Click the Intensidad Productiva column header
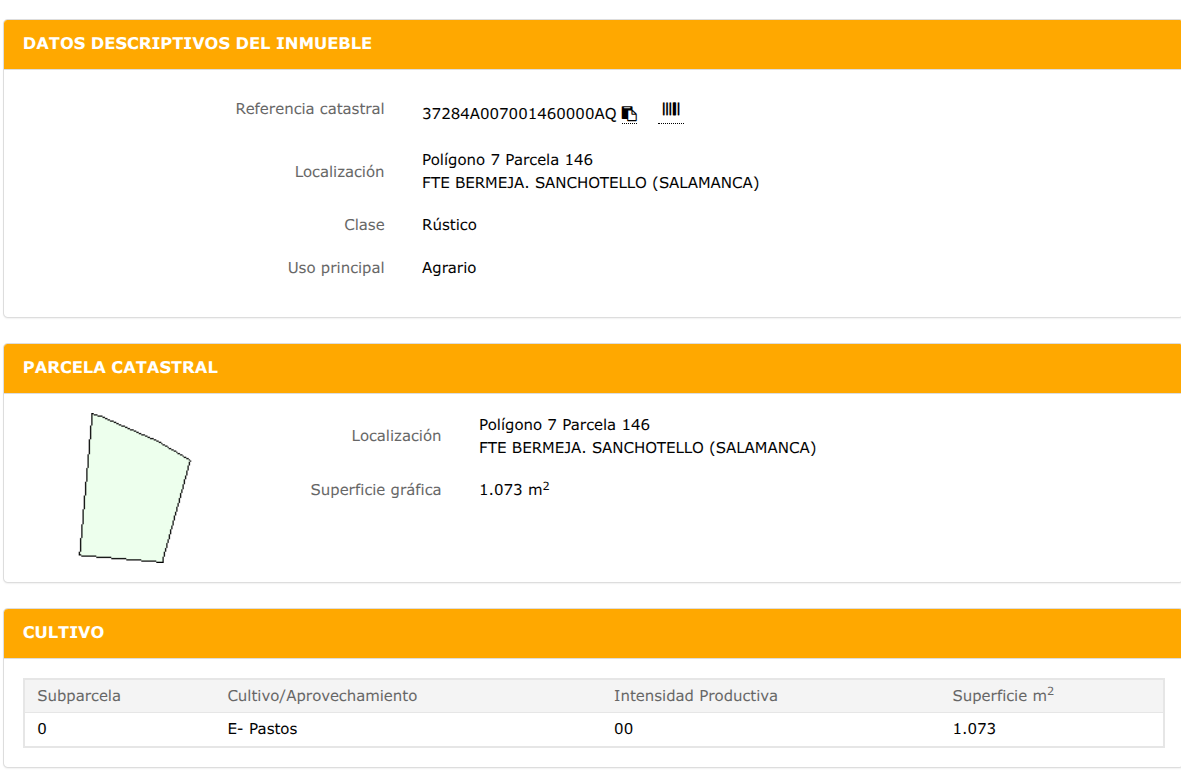 pyautogui.click(x=696, y=696)
